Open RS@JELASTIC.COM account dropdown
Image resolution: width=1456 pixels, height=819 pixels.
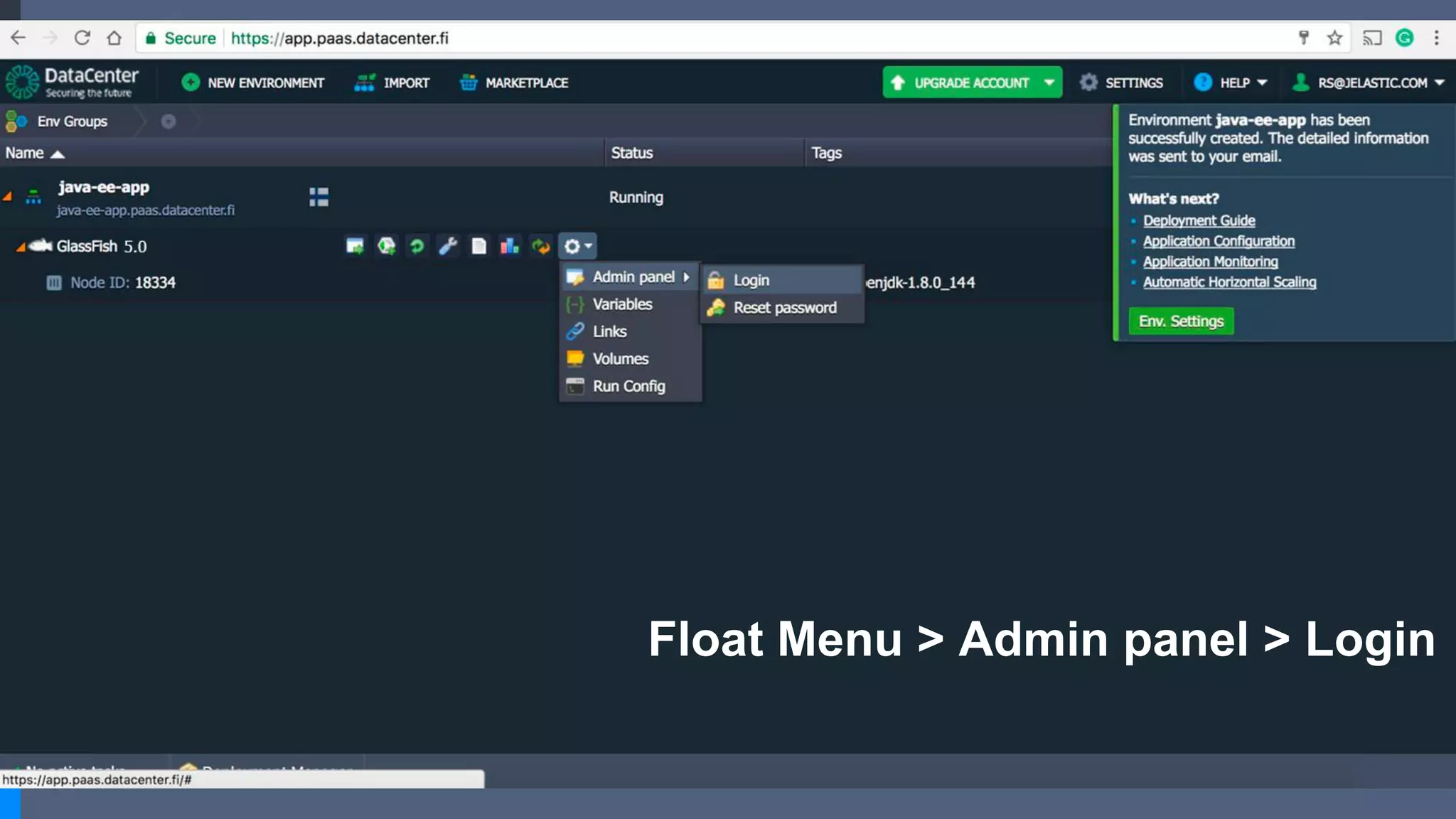coord(1369,82)
